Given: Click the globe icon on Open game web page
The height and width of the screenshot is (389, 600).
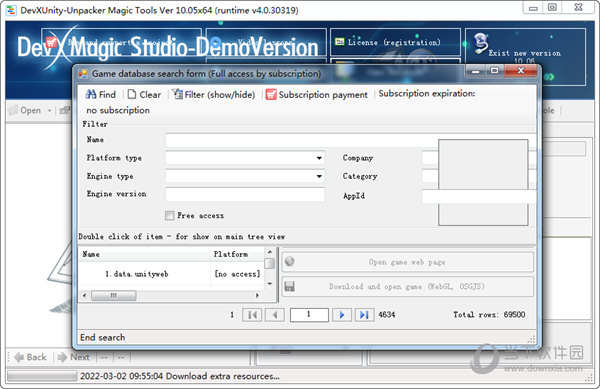Looking at the screenshot, I should coord(290,261).
